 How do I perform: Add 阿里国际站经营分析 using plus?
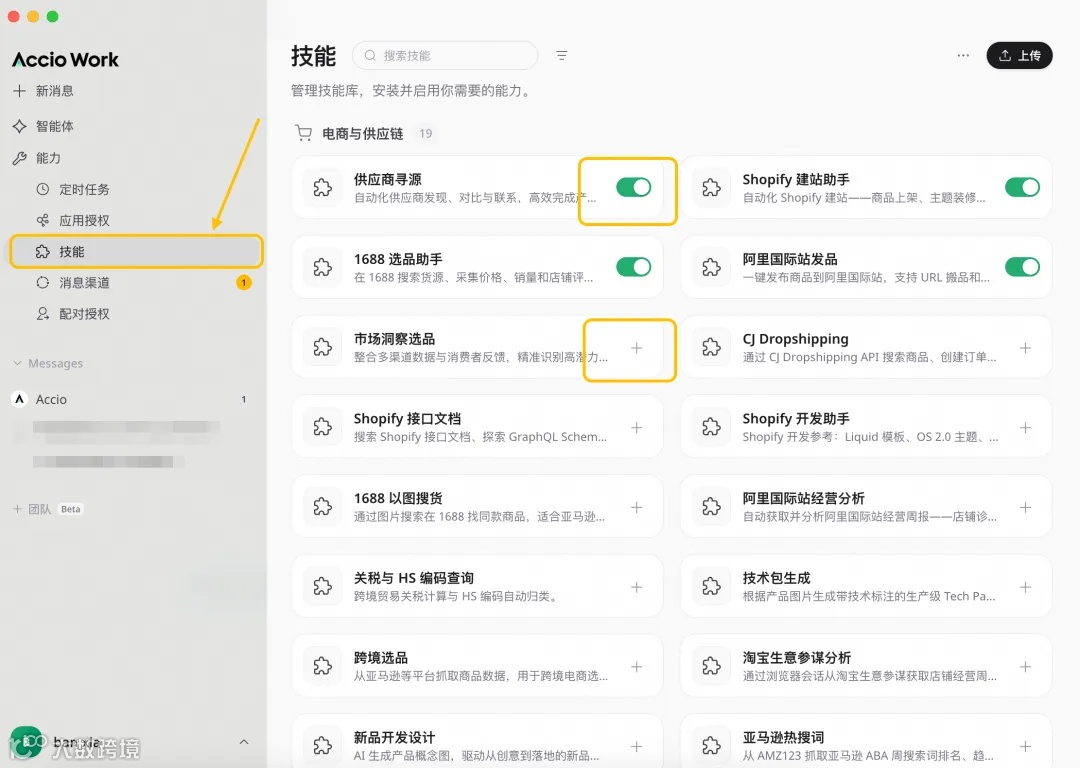[1025, 508]
